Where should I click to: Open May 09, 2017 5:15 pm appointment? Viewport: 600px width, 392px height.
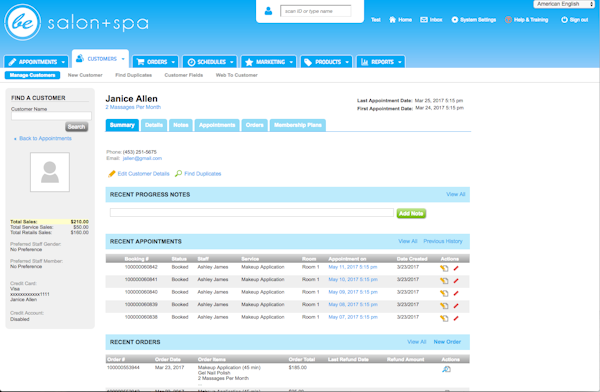[x=353, y=292]
